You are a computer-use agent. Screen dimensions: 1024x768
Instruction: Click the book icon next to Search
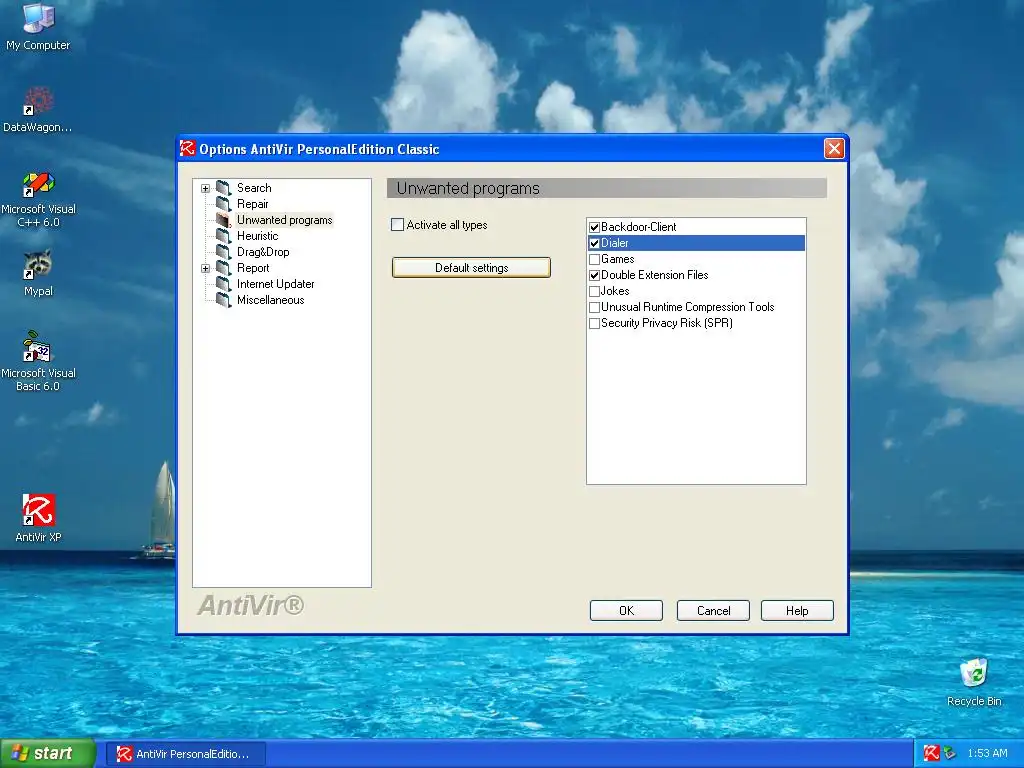[223, 188]
